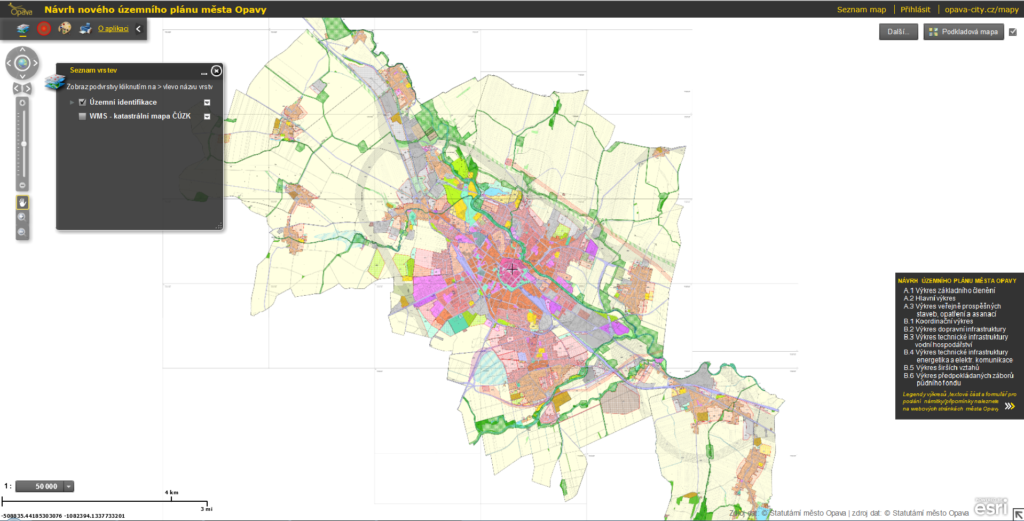The height and width of the screenshot is (521, 1024).
Task: Pan the map right with the east arrow
Action: click(x=35, y=63)
